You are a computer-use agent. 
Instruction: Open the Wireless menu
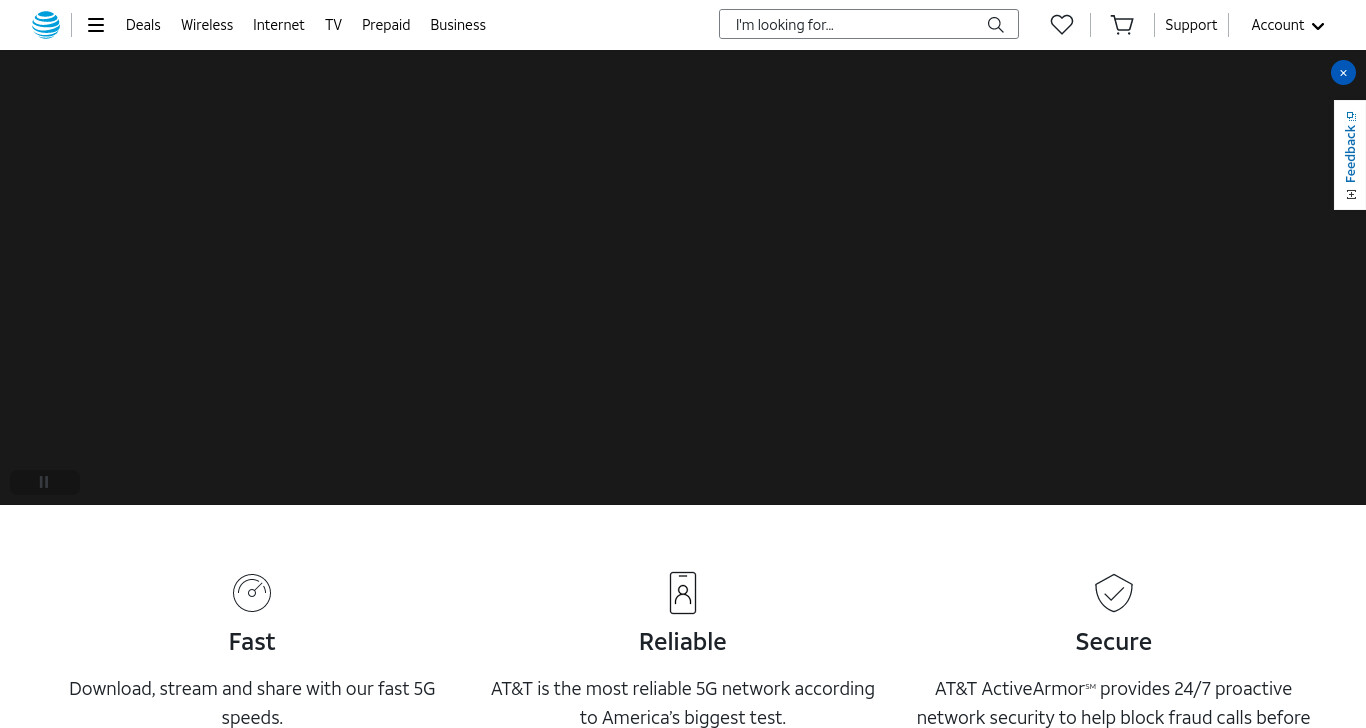tap(207, 25)
